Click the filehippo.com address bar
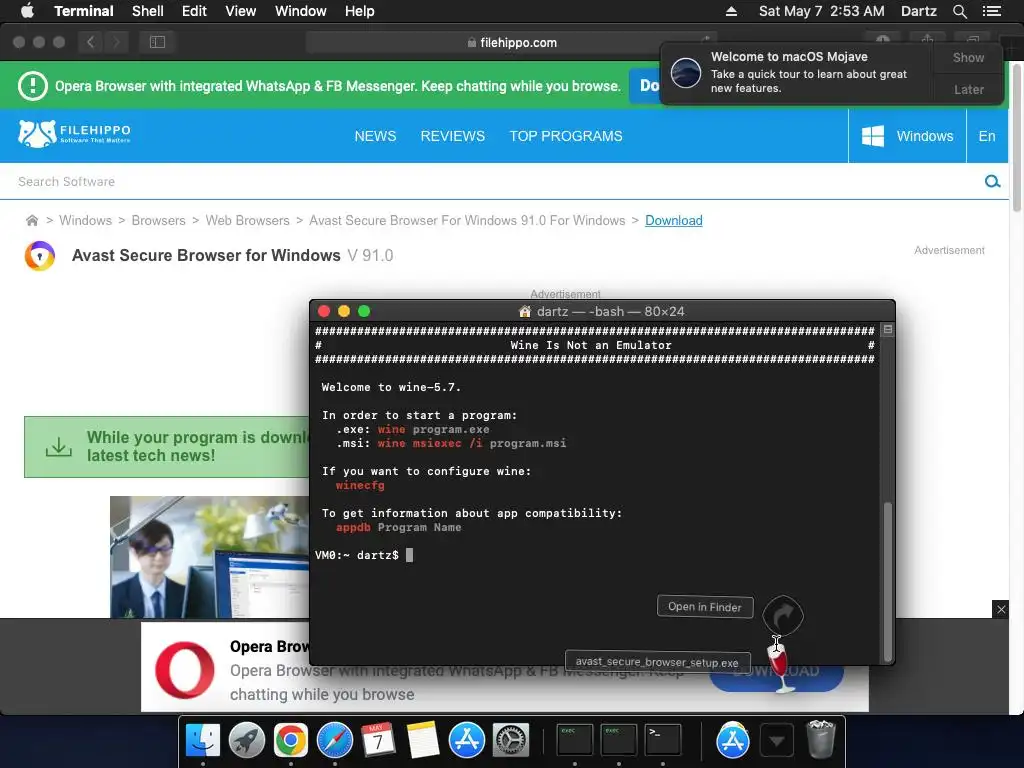This screenshot has width=1024, height=768. [511, 42]
